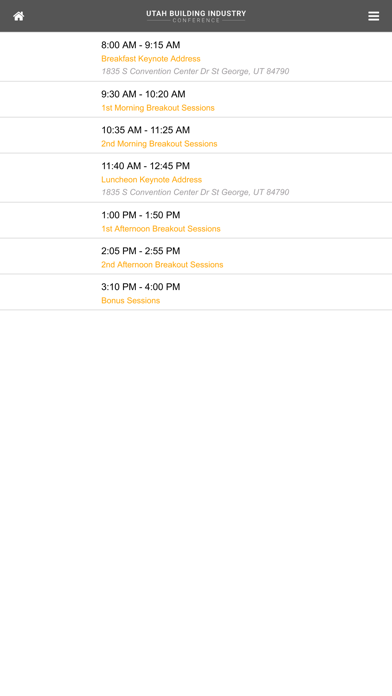Click the Utah Building Industry Conference logo
392x696 pixels.
coord(196,16)
